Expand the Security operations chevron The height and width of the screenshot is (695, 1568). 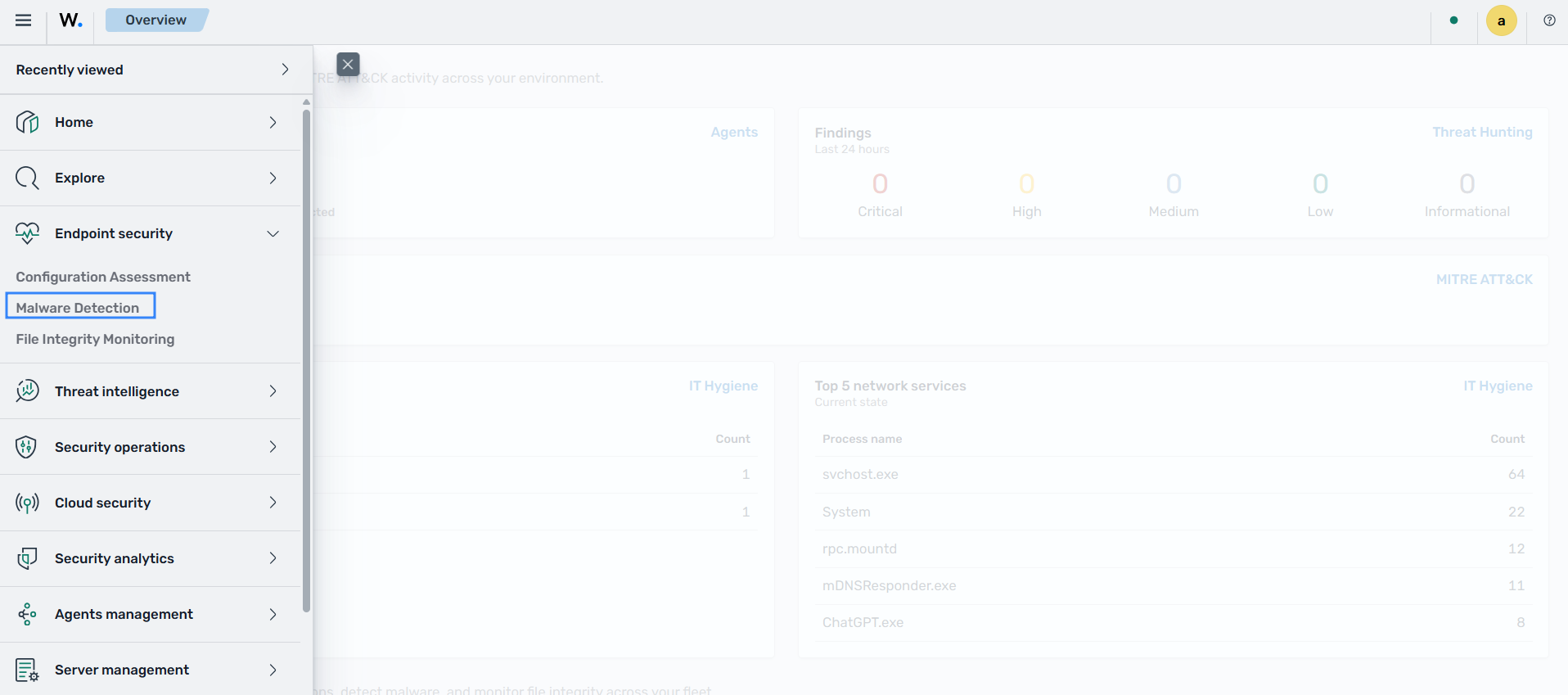pos(273,447)
